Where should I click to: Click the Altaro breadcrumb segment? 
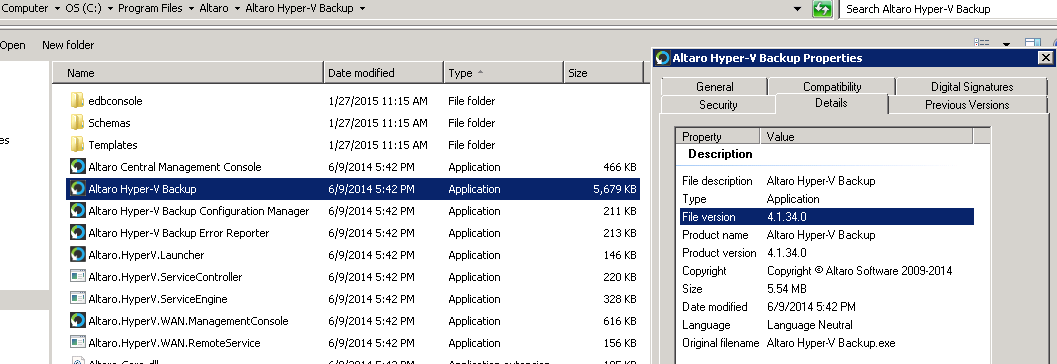(x=214, y=9)
